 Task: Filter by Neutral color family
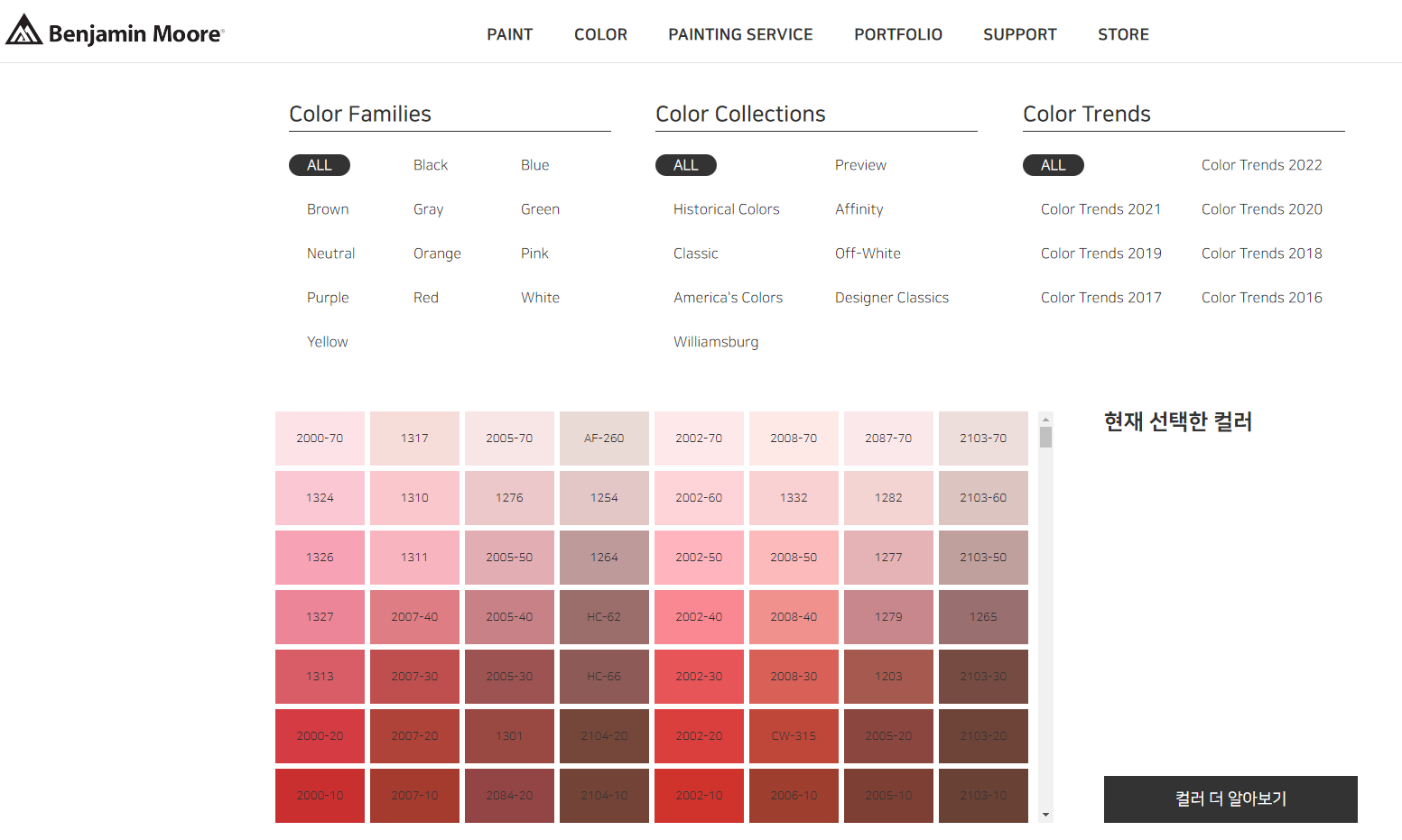(x=331, y=254)
